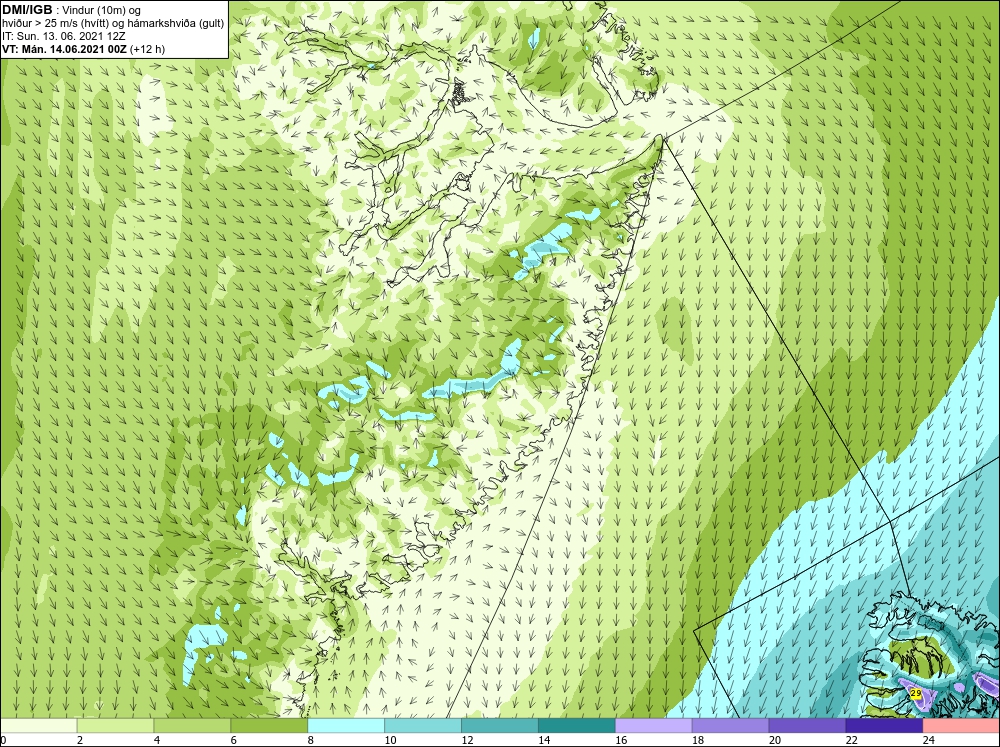Click the 18–20 m/s purple legend swatch
This screenshot has width=1000, height=747.
[x=730, y=726]
